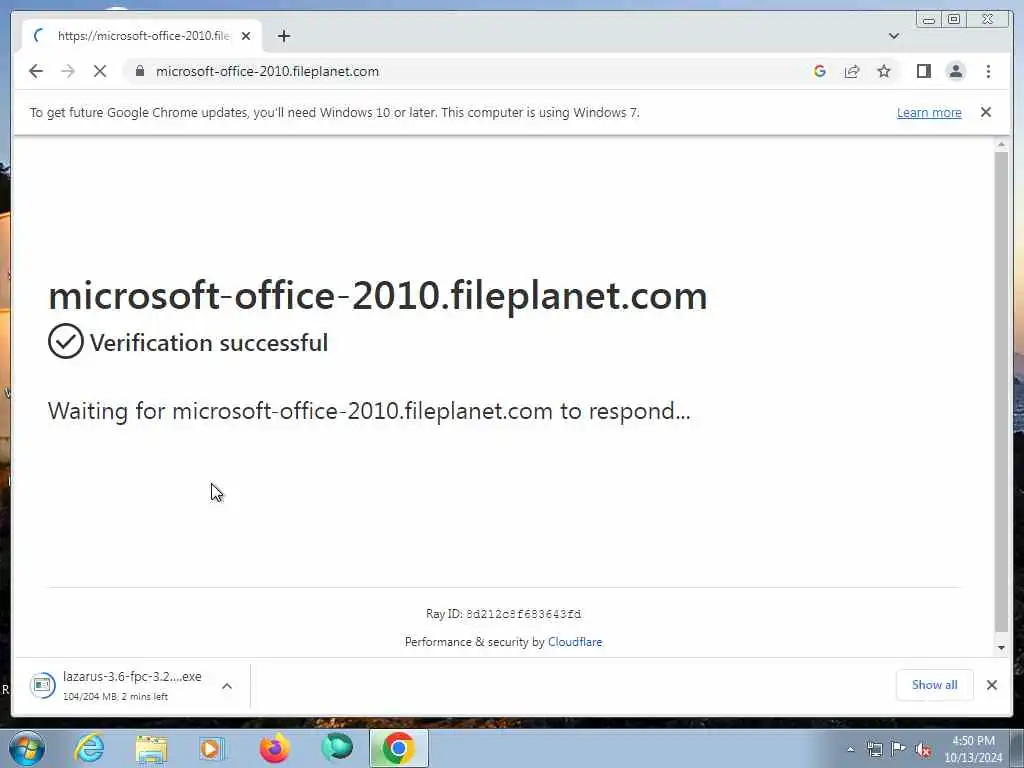Click the scrollbar down arrow

pyautogui.click(x=1001, y=648)
